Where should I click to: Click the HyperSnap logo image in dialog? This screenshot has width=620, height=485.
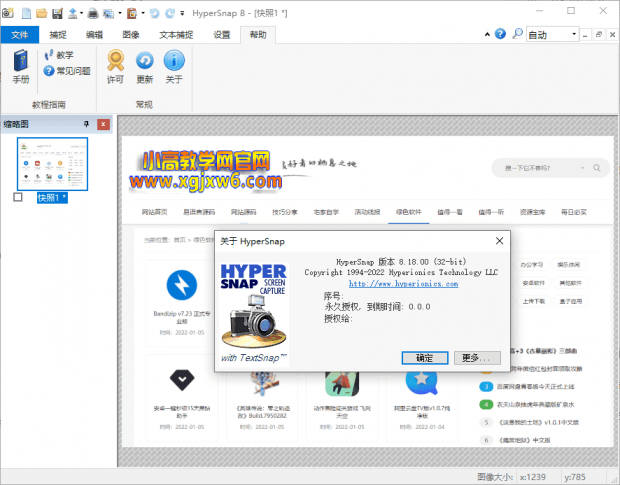click(254, 313)
